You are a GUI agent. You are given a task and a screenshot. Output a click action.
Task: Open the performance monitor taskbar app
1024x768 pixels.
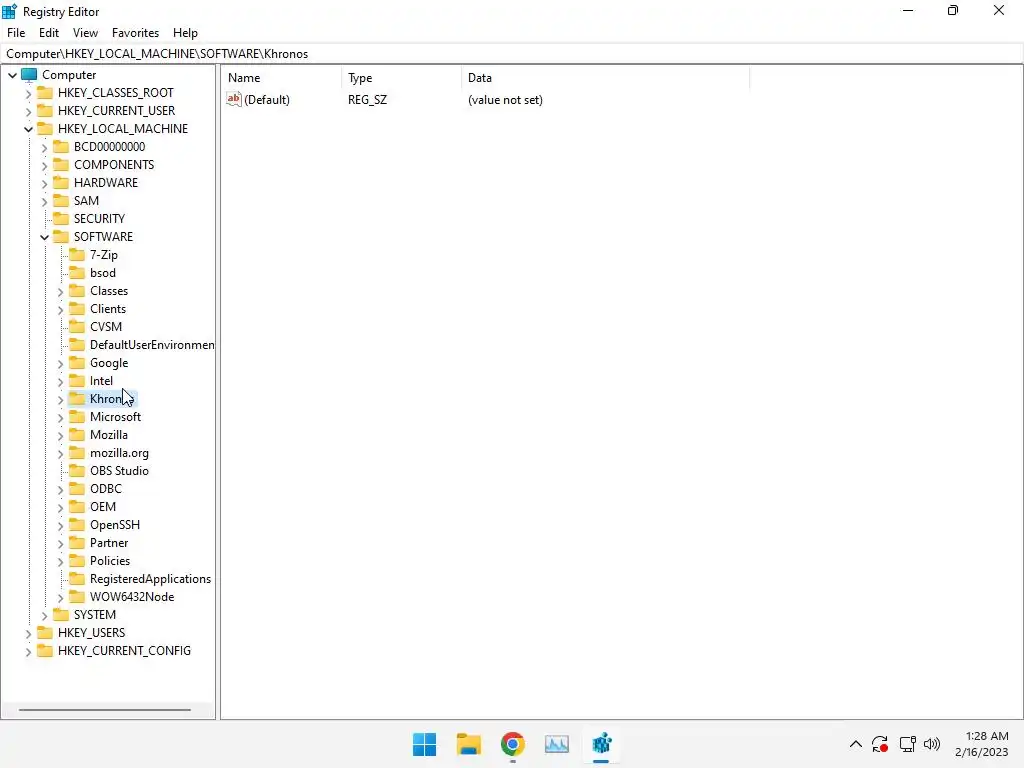(557, 744)
